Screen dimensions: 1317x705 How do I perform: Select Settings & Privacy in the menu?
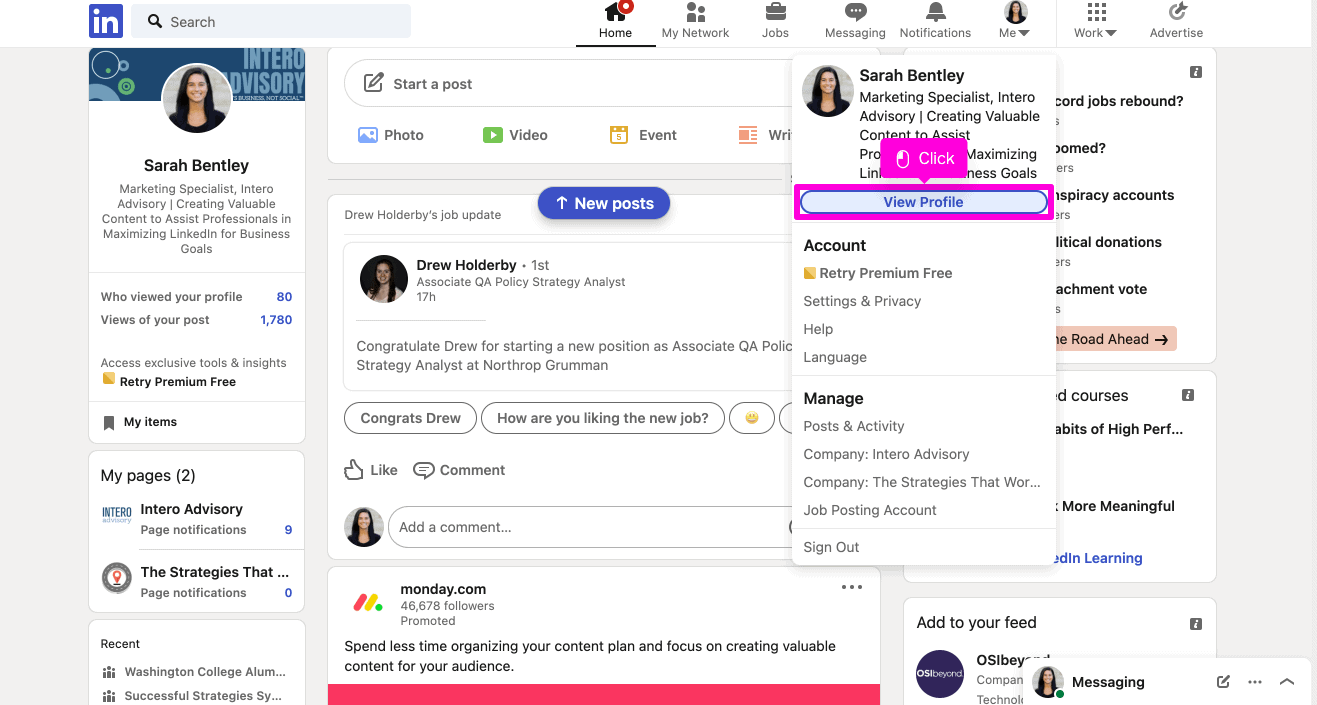[x=862, y=301]
